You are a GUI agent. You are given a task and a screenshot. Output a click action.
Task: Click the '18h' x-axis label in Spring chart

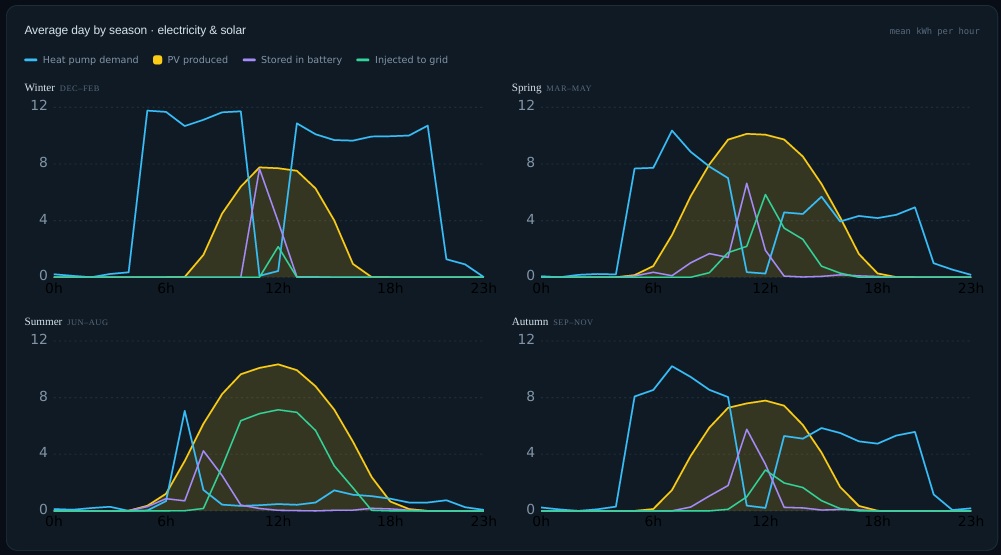(x=877, y=288)
